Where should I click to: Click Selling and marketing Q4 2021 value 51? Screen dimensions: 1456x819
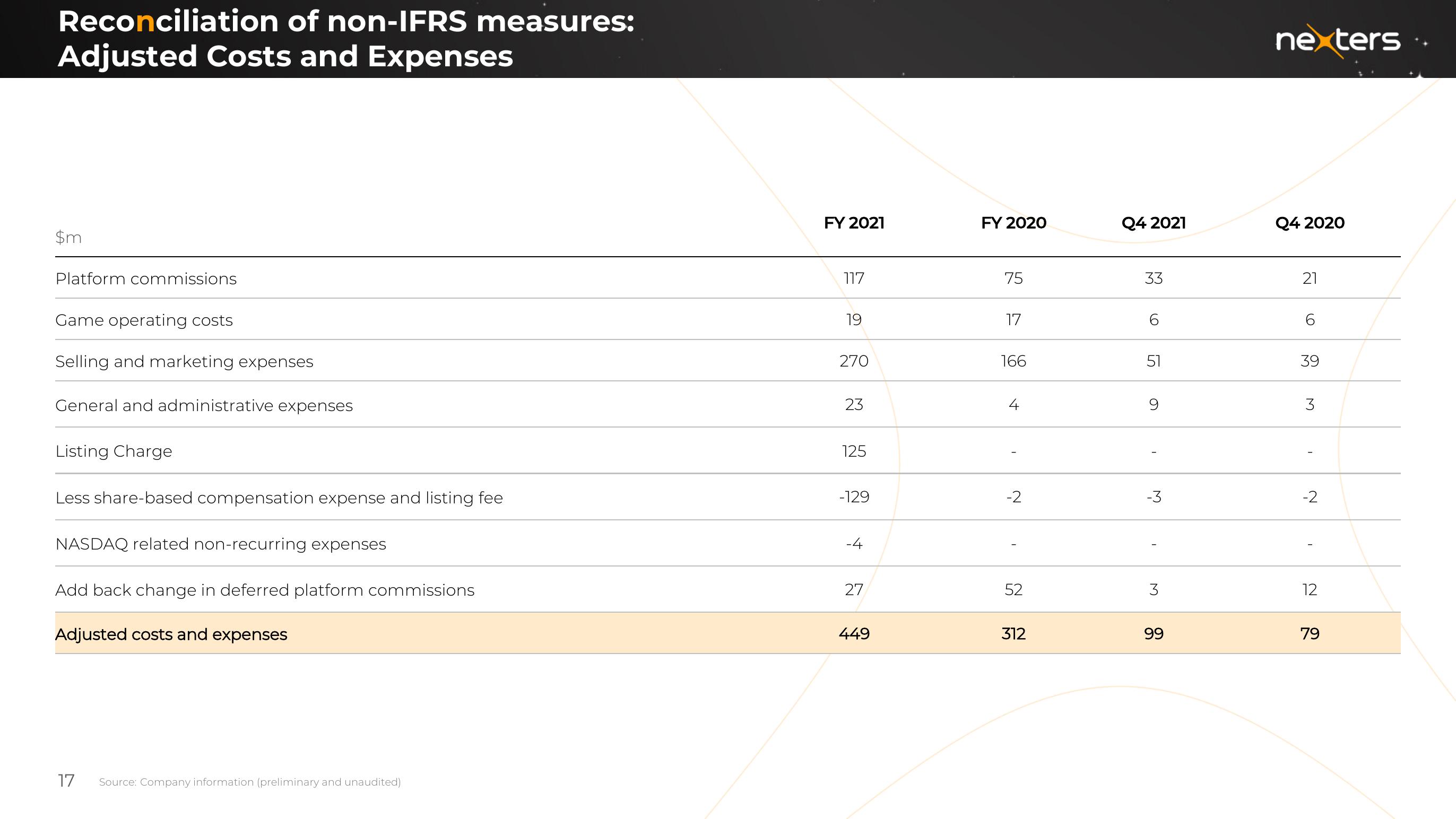click(1154, 361)
